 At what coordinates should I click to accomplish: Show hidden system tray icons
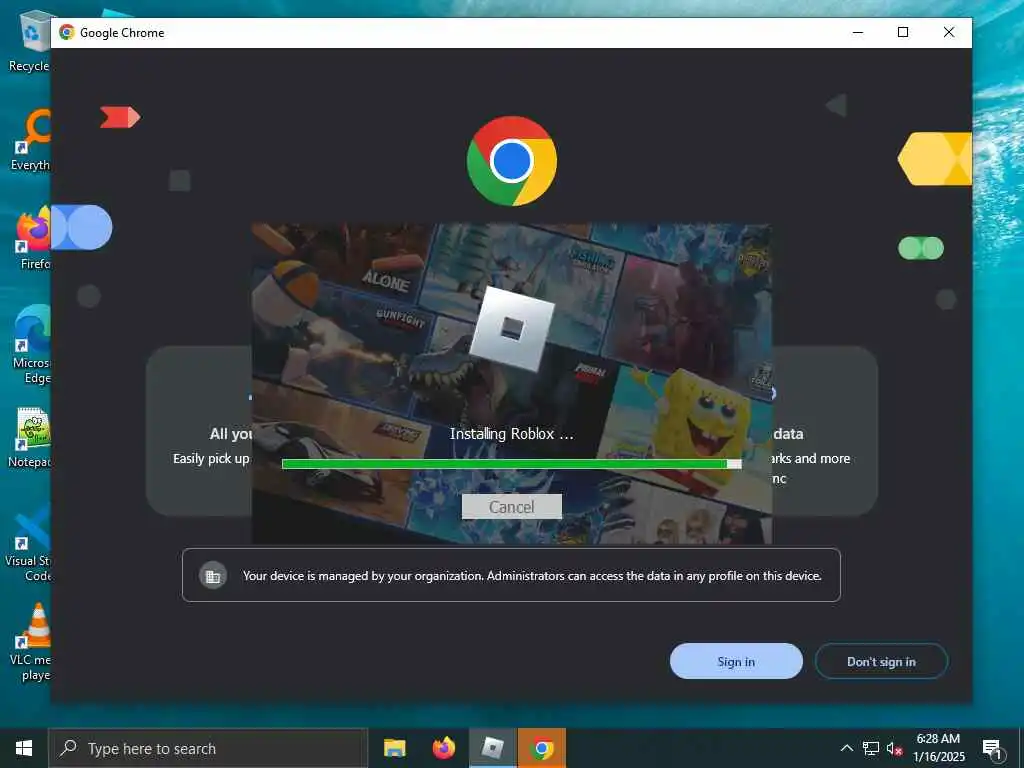point(846,748)
